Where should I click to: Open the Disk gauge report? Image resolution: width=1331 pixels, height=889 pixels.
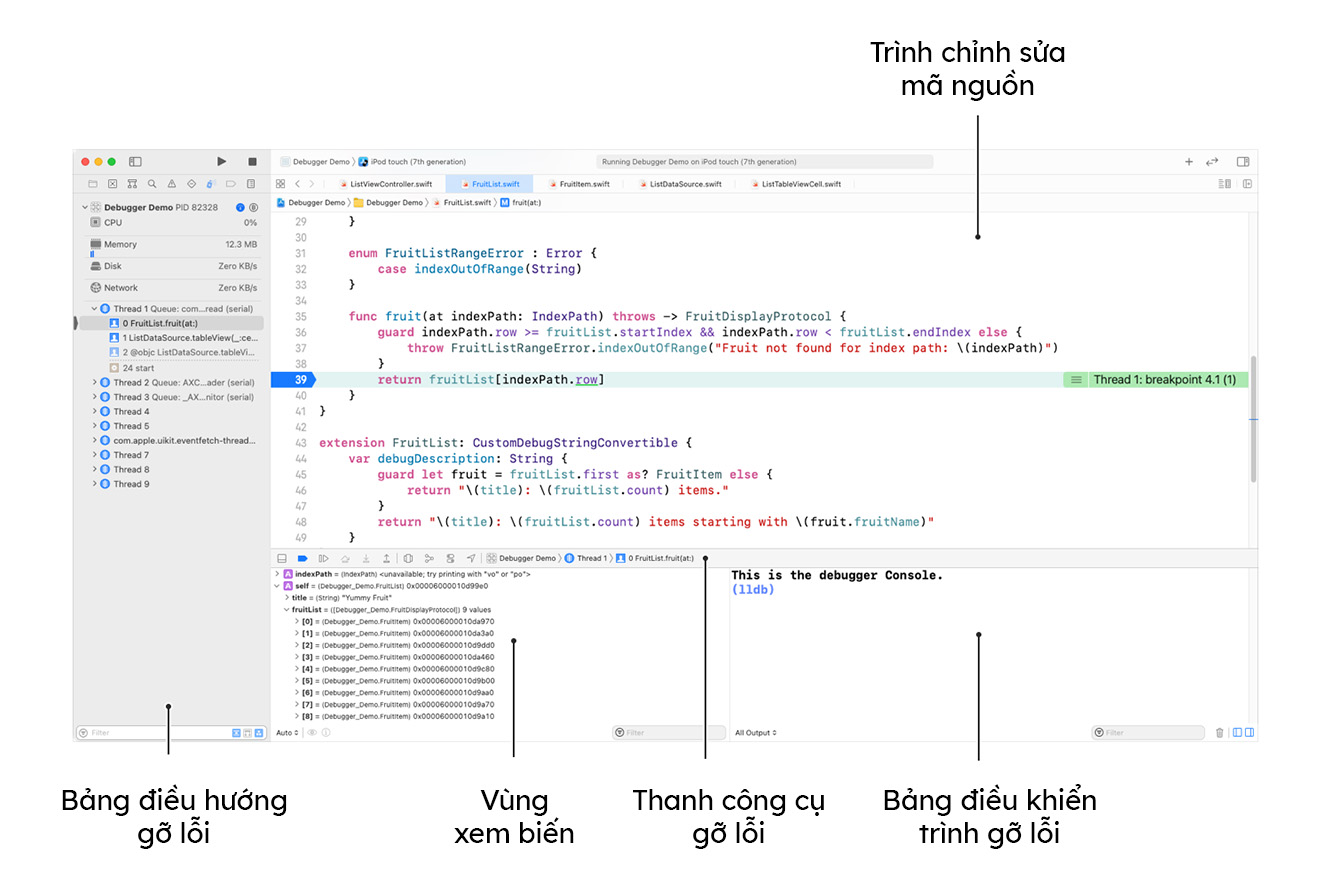(x=173, y=266)
